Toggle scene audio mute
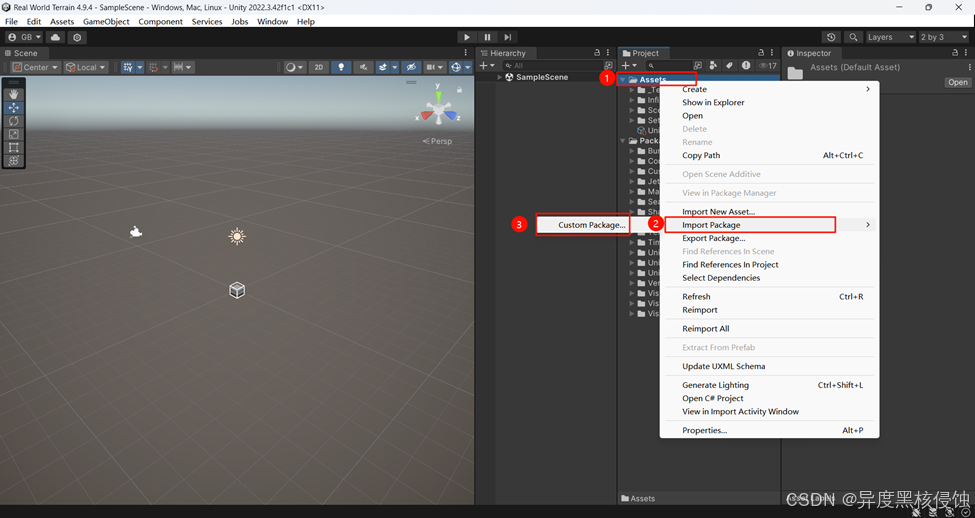The width and height of the screenshot is (975, 518). 363,67
